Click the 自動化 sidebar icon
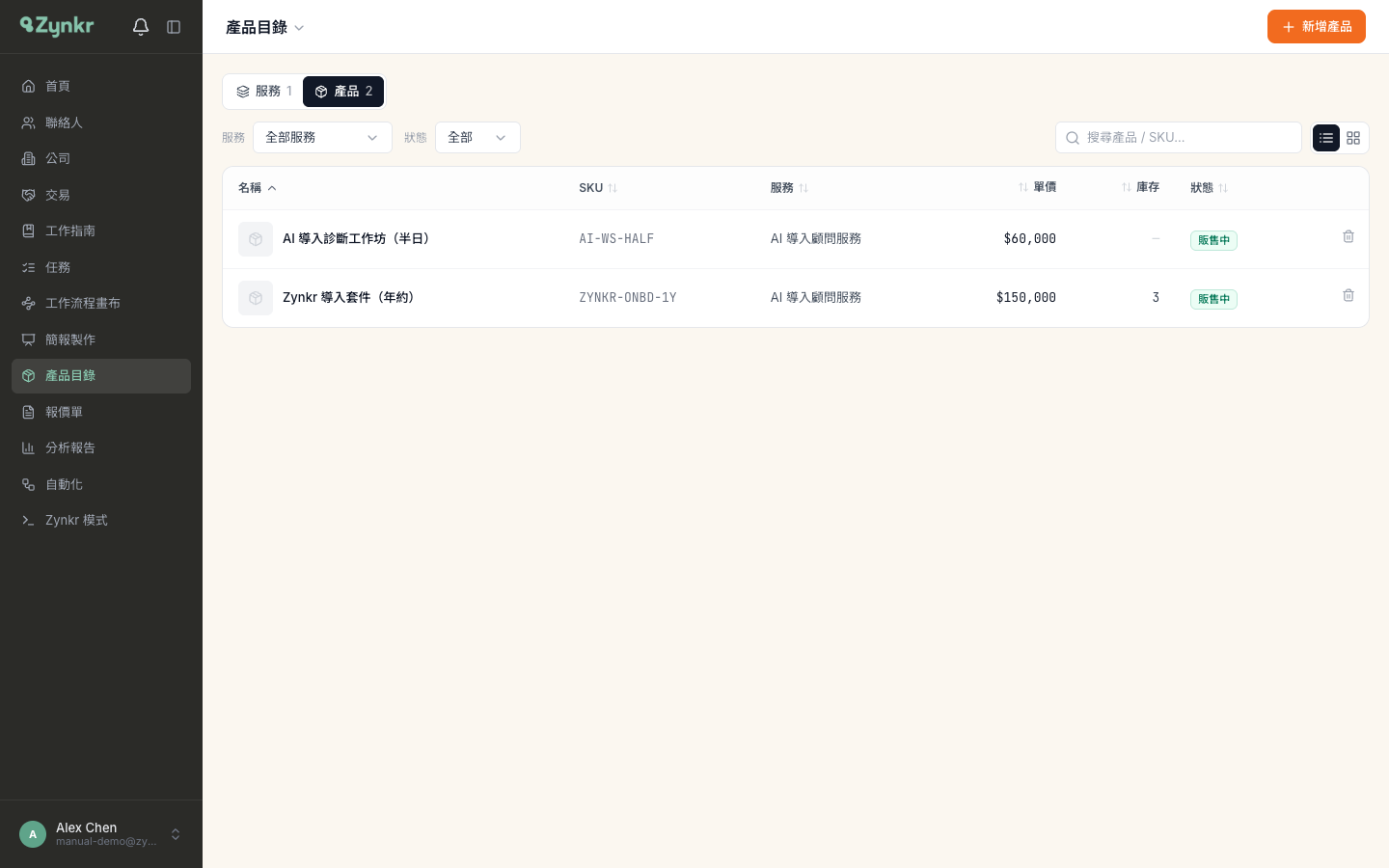This screenshot has height=868, width=1389. click(29, 484)
